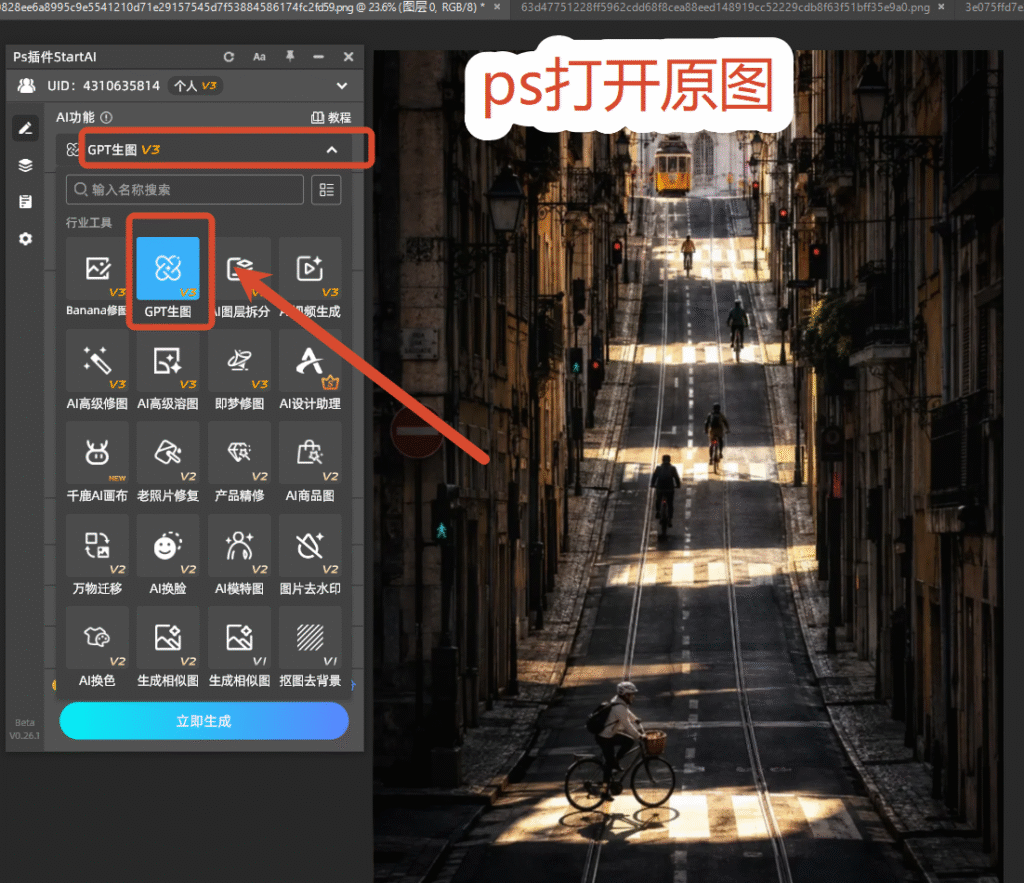
Task: Close the first document tab
Action: (497, 7)
